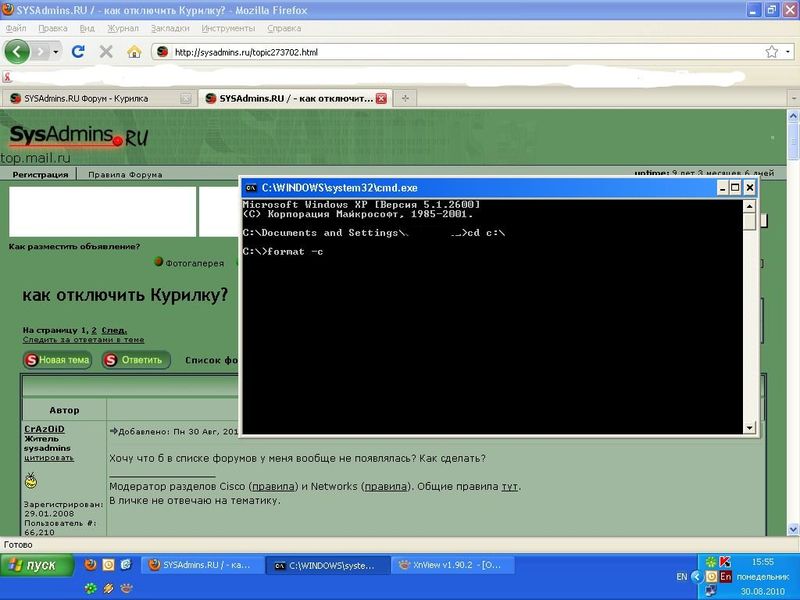Open the Справка menu
800x600 pixels.
tap(284, 28)
